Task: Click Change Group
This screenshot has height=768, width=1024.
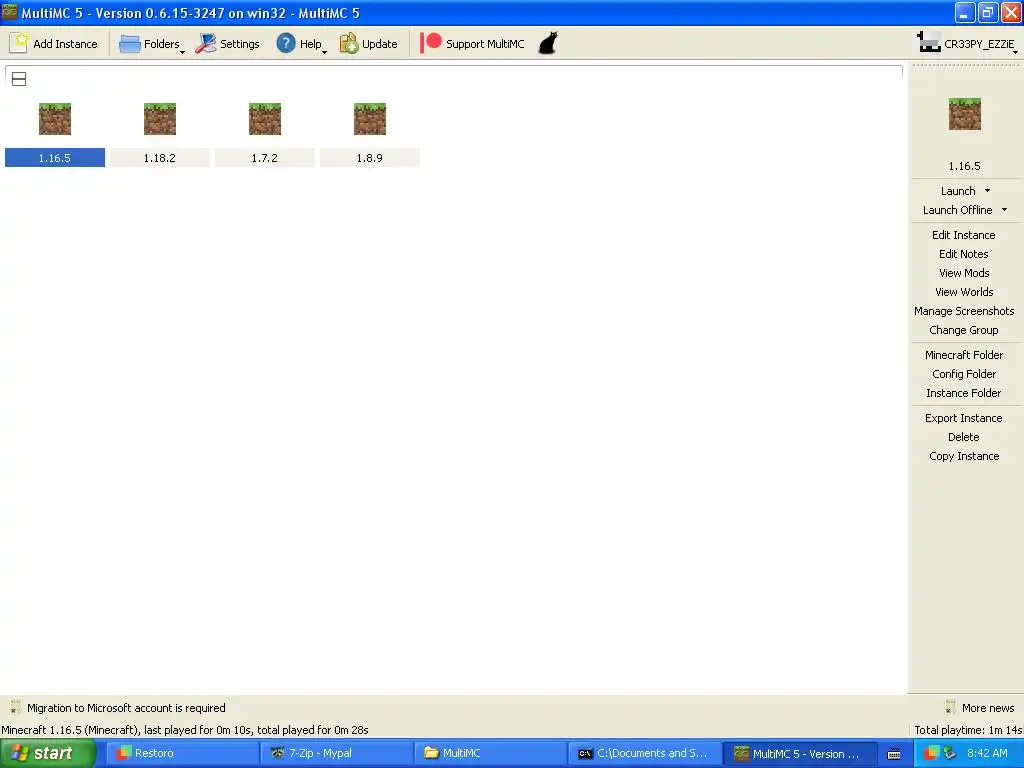Action: coord(964,330)
